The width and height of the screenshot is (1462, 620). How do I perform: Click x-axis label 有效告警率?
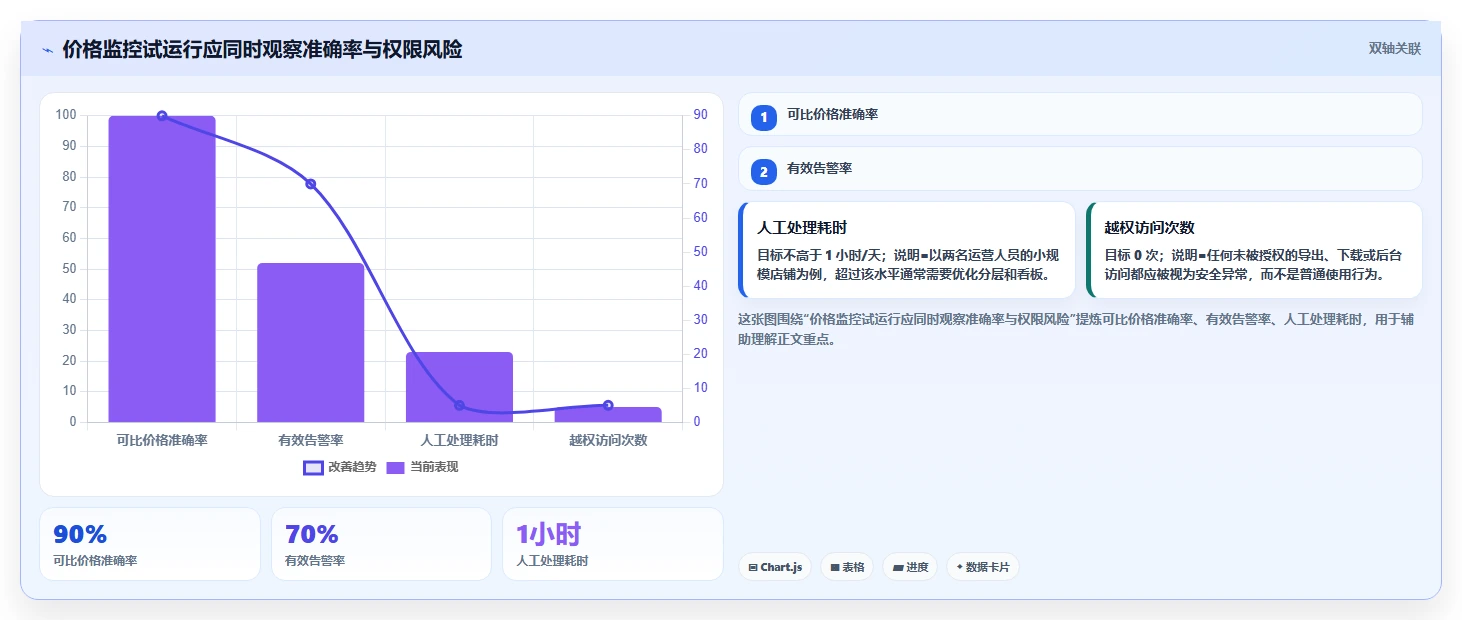pos(310,440)
